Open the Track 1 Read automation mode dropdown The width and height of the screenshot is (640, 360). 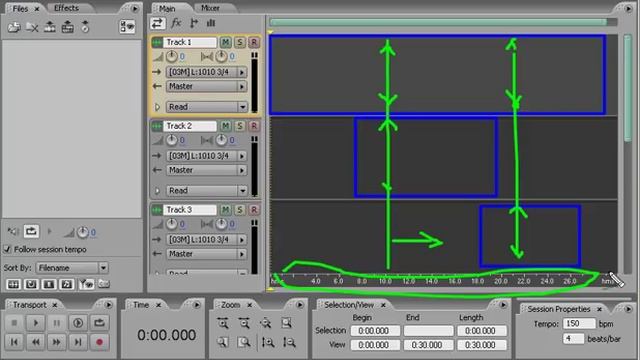click(x=207, y=107)
